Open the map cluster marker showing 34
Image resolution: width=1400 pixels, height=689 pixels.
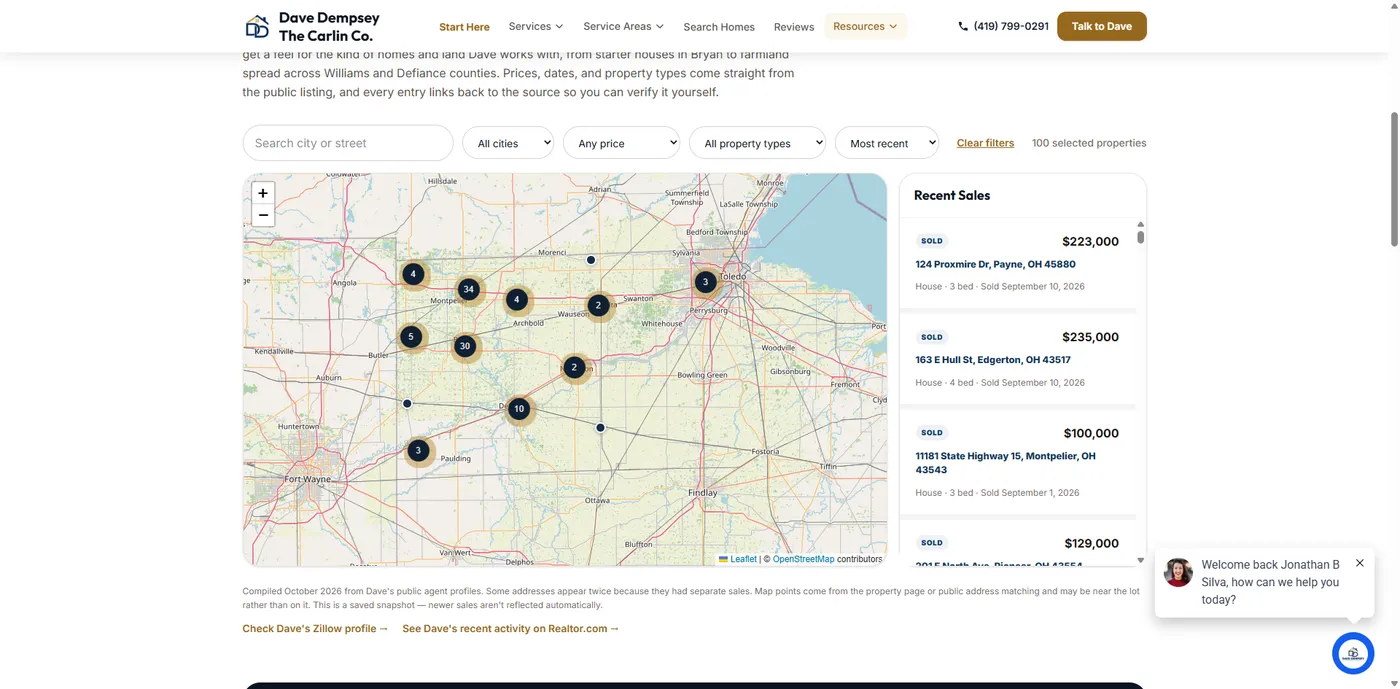click(x=468, y=289)
